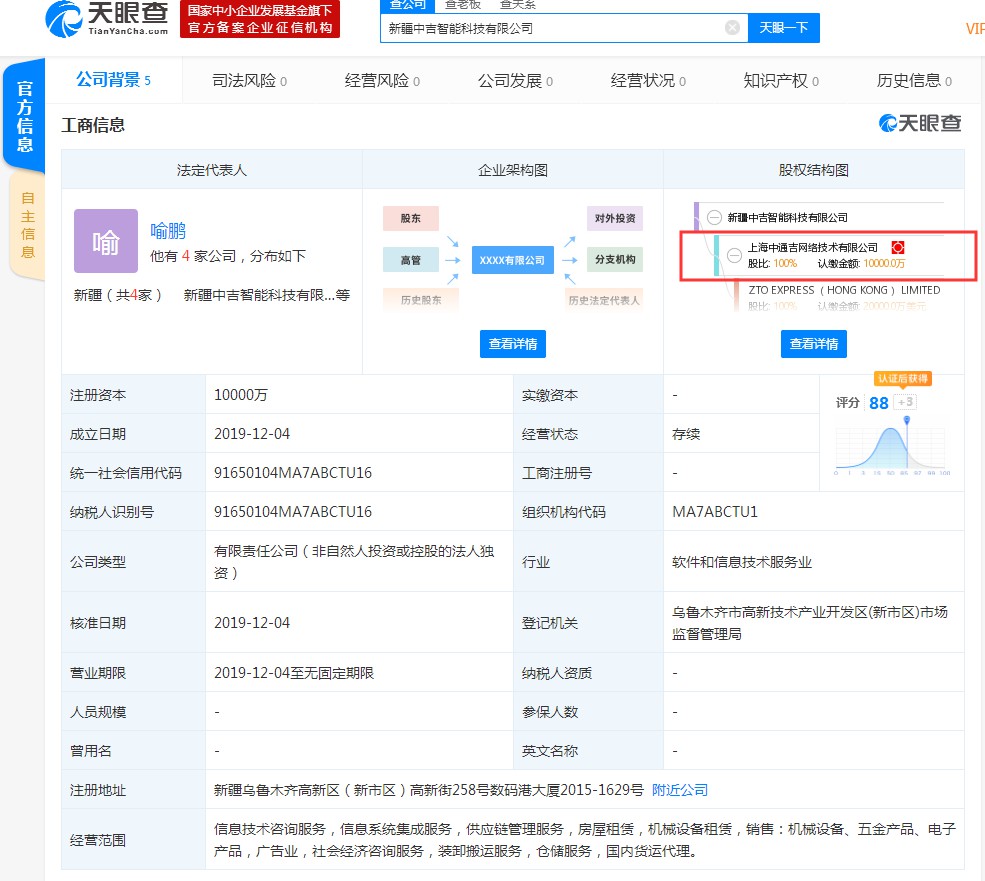Viewport: 985px width, 881px height.
Task: Switch to the 司法风险 tab
Action: 249,81
